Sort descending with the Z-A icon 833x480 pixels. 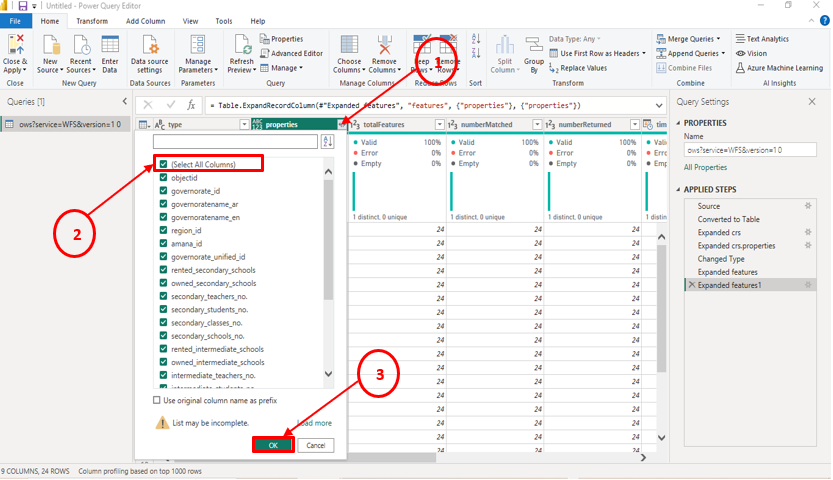[476, 53]
